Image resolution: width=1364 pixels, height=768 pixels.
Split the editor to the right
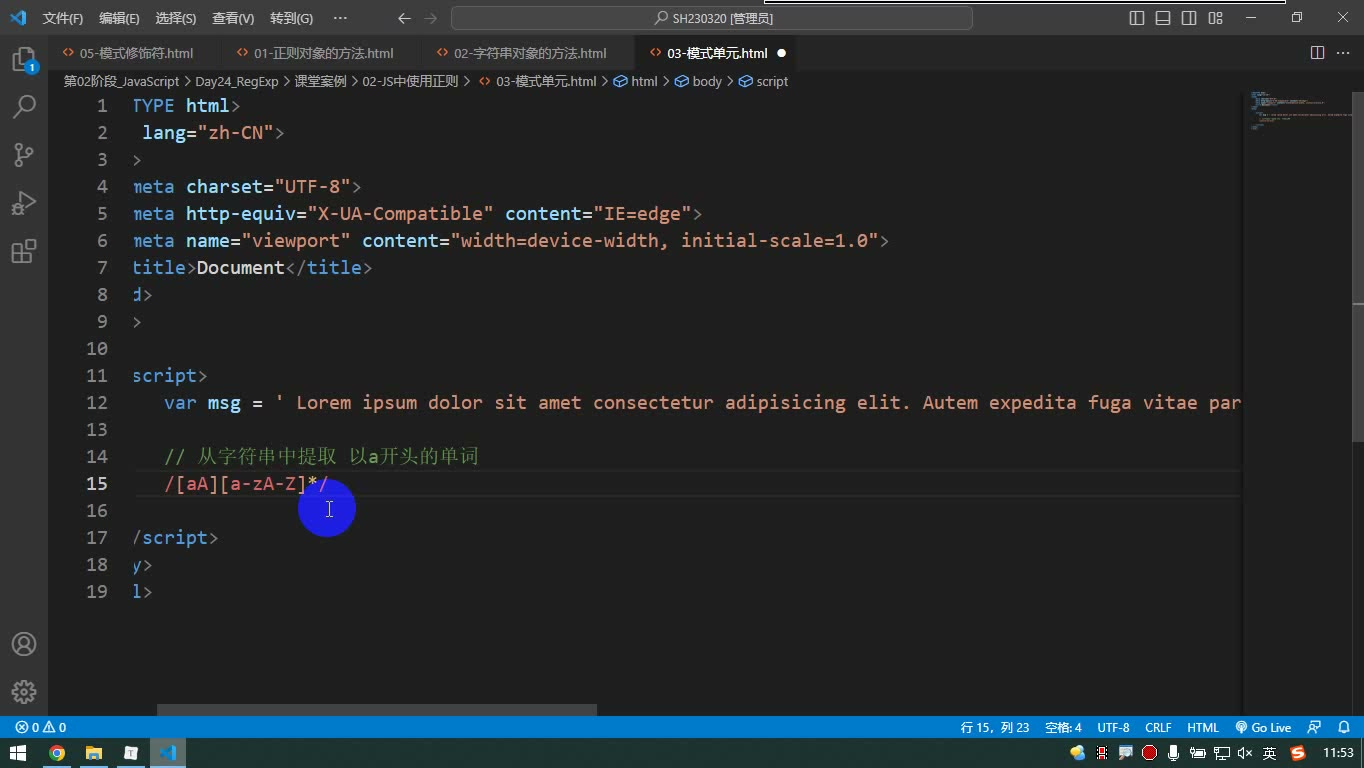point(1317,53)
